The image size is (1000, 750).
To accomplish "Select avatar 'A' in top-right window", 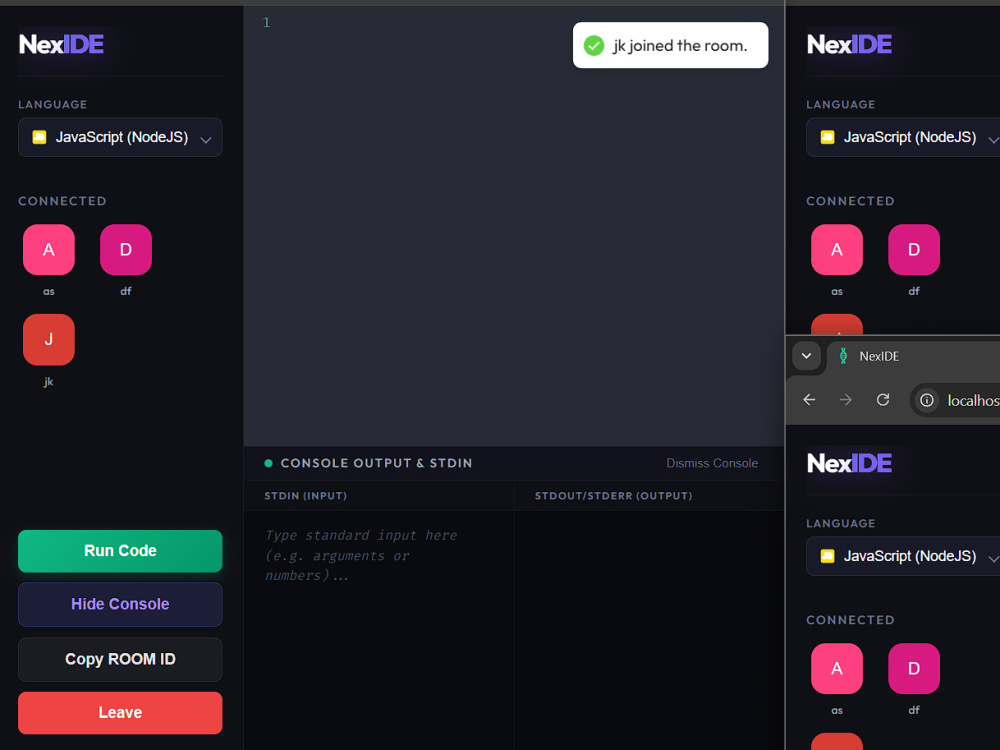I will coord(837,249).
